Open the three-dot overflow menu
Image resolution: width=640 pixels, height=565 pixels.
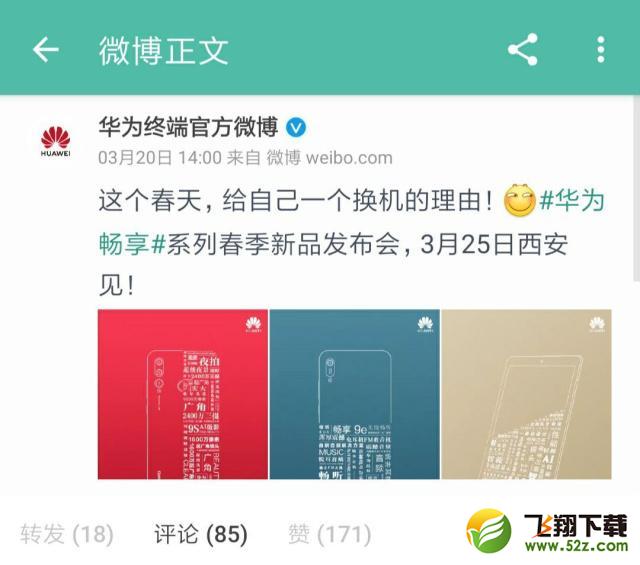click(x=600, y=49)
